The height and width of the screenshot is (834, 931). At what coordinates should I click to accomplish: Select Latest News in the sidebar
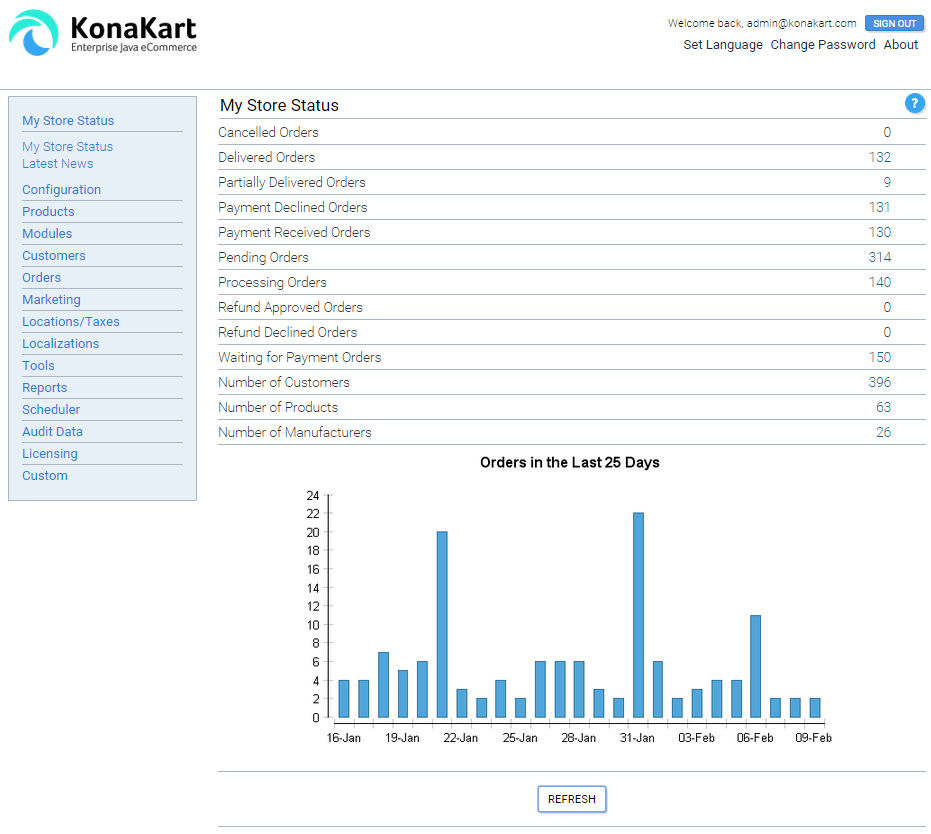[57, 164]
